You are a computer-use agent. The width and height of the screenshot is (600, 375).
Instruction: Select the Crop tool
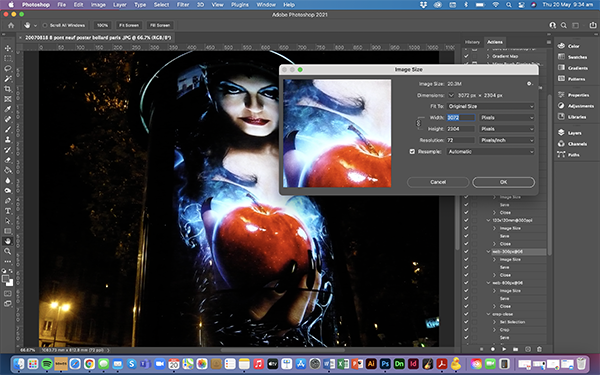[x=8, y=89]
